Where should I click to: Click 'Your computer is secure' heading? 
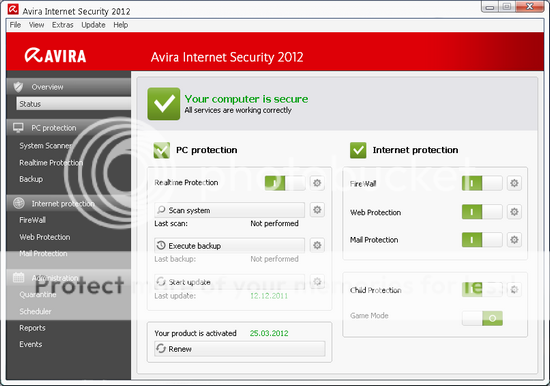pos(246,99)
